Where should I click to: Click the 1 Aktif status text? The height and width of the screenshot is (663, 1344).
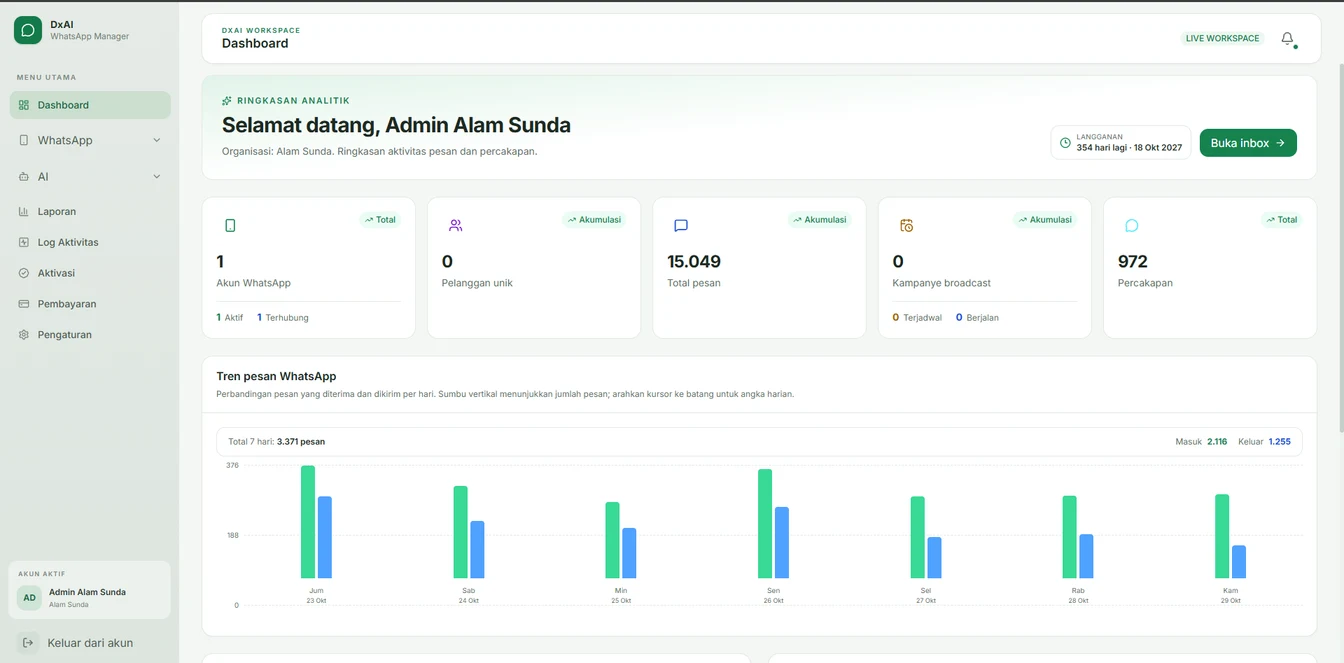pos(230,317)
